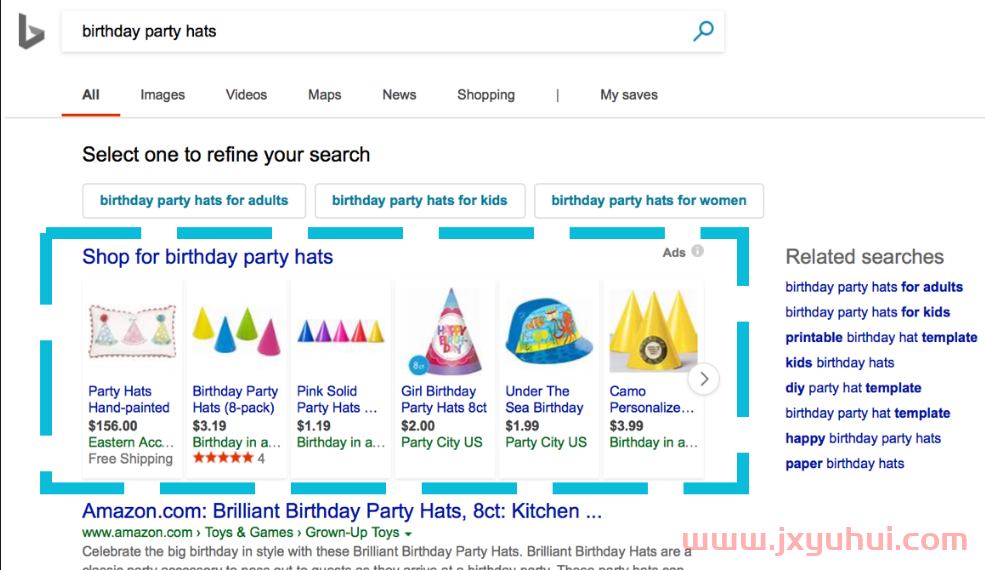985x570 pixels.
Task: Expand the Amazon result URL dropdown arrow
Action: click(x=408, y=534)
